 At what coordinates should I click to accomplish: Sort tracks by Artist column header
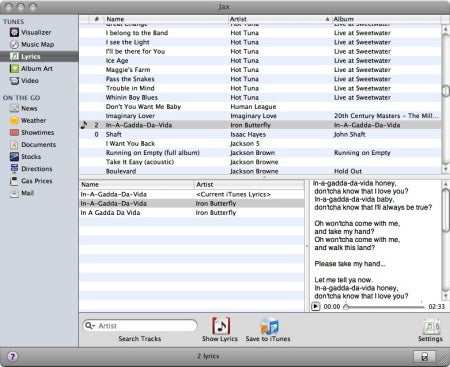280,19
